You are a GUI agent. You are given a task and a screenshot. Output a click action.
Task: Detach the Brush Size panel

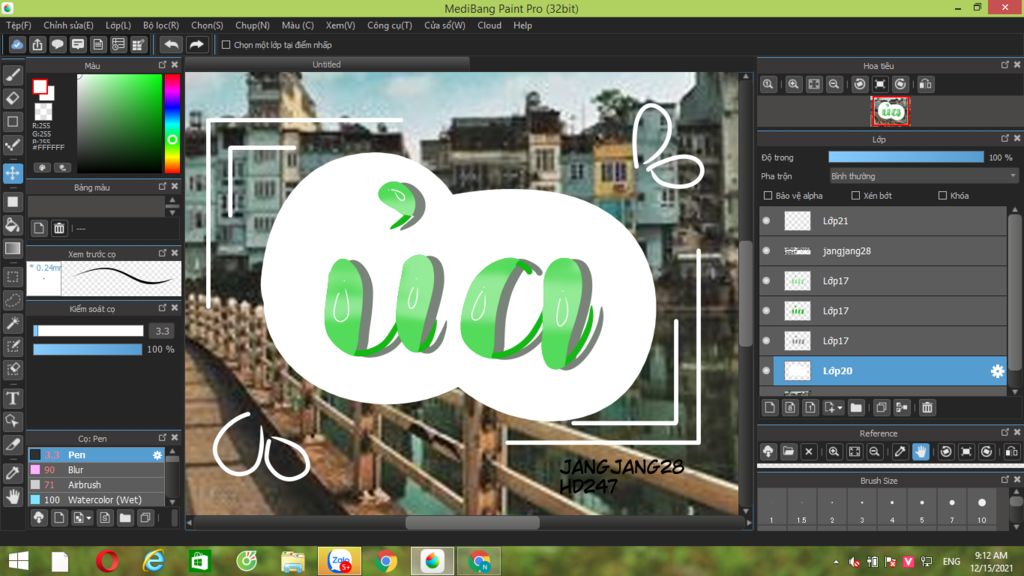pos(1005,480)
